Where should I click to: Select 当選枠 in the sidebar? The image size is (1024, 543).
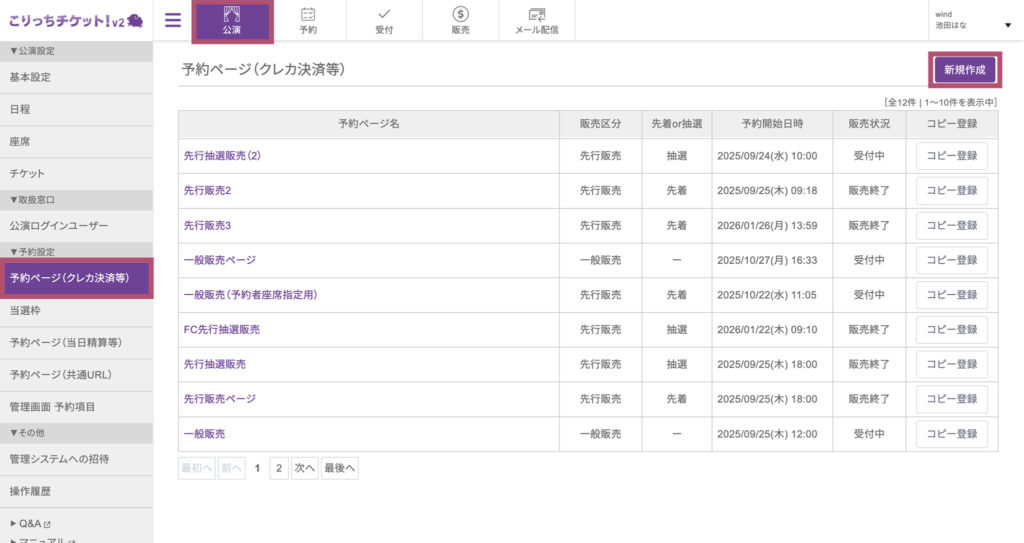tap(25, 311)
